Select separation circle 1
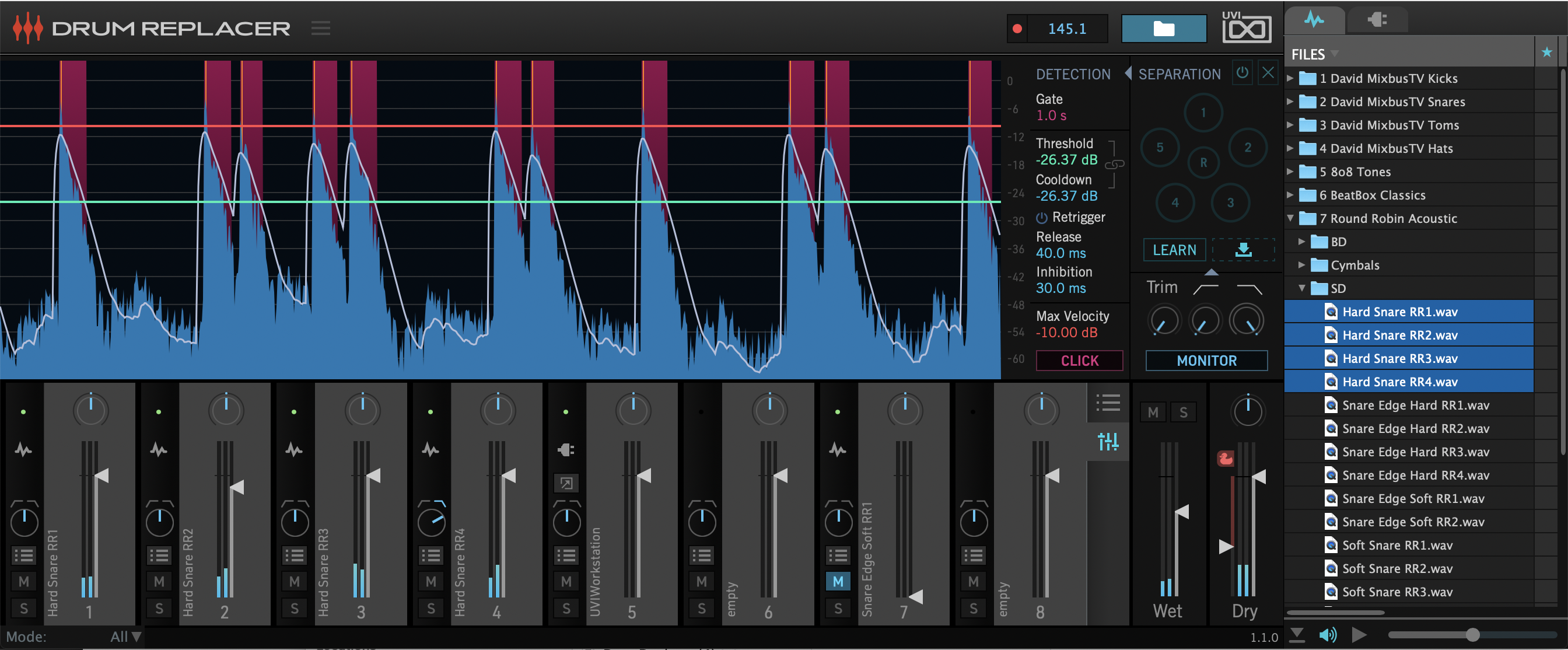This screenshot has height=650, width=1568. click(x=1203, y=113)
